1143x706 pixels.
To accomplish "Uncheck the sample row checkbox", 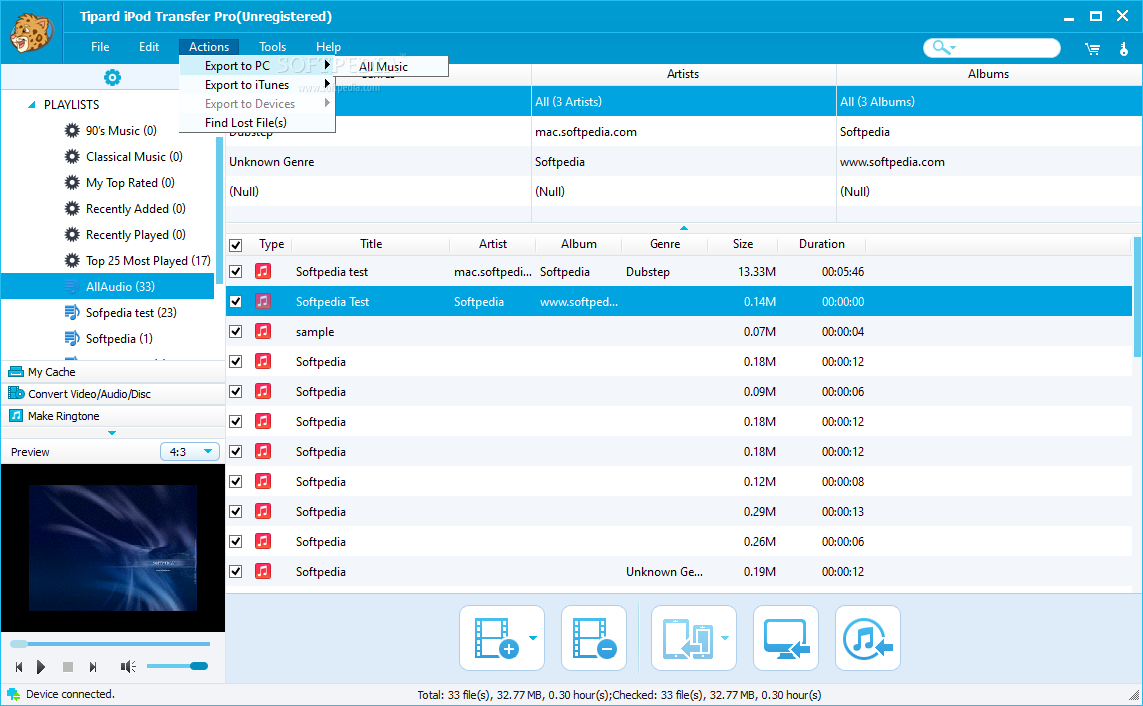I will (235, 332).
